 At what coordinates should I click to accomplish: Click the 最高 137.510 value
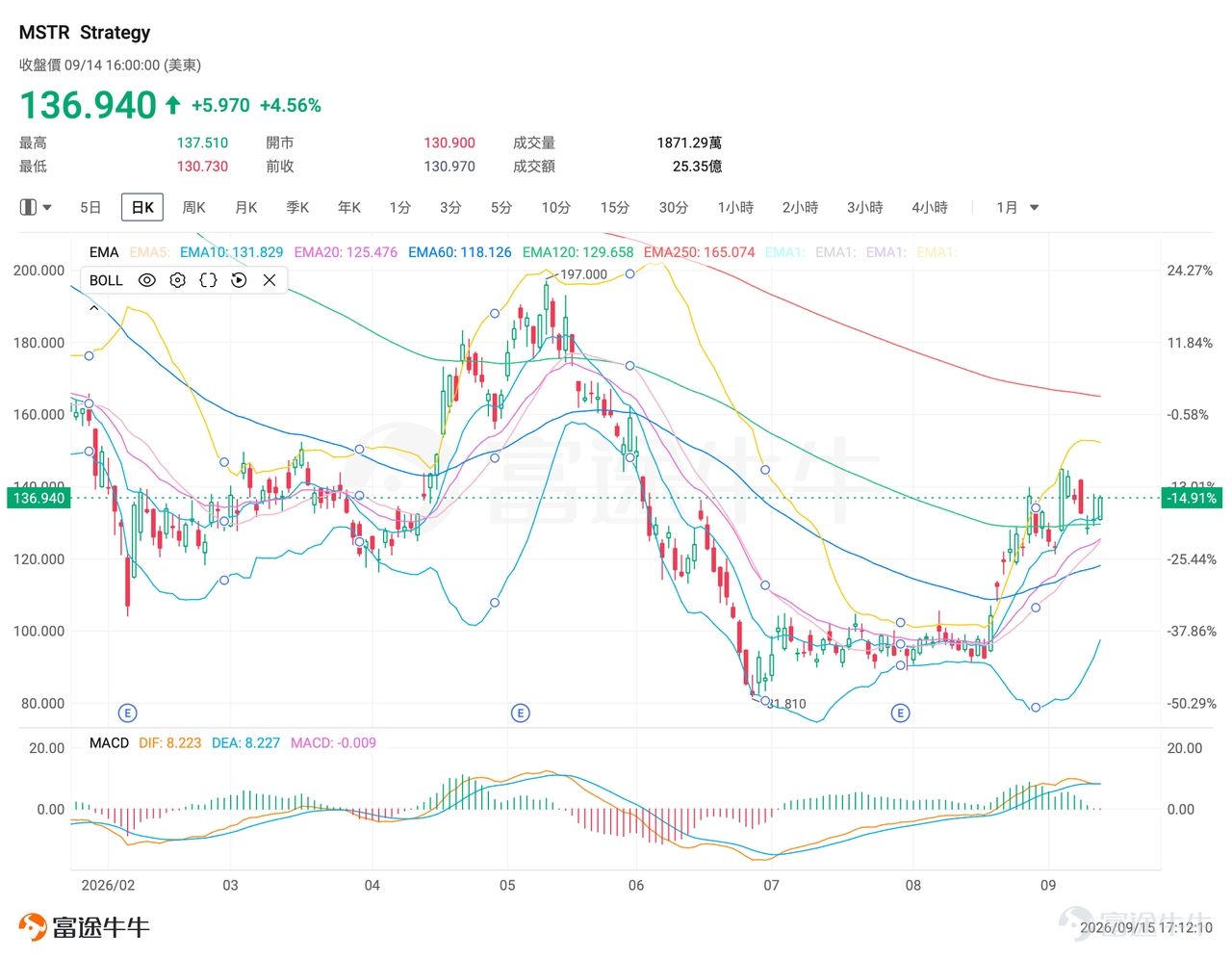pos(202,143)
